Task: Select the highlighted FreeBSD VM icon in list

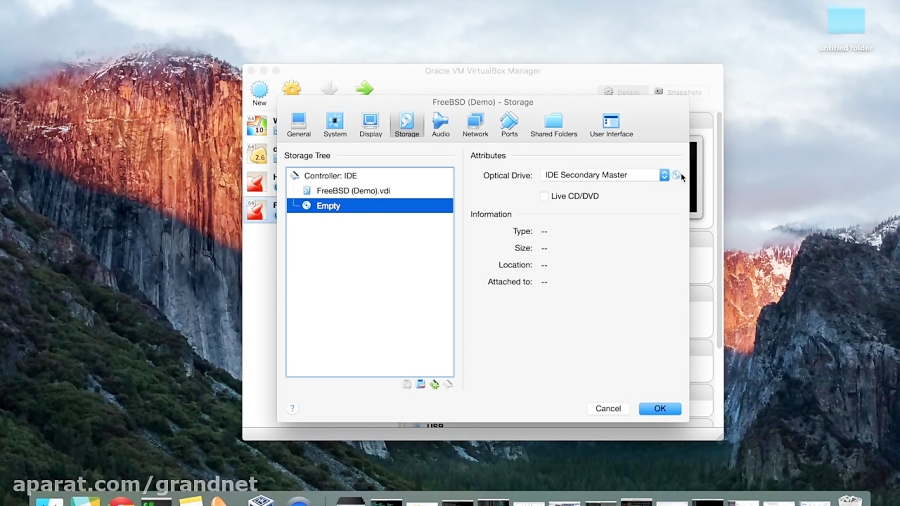Action: point(256,211)
